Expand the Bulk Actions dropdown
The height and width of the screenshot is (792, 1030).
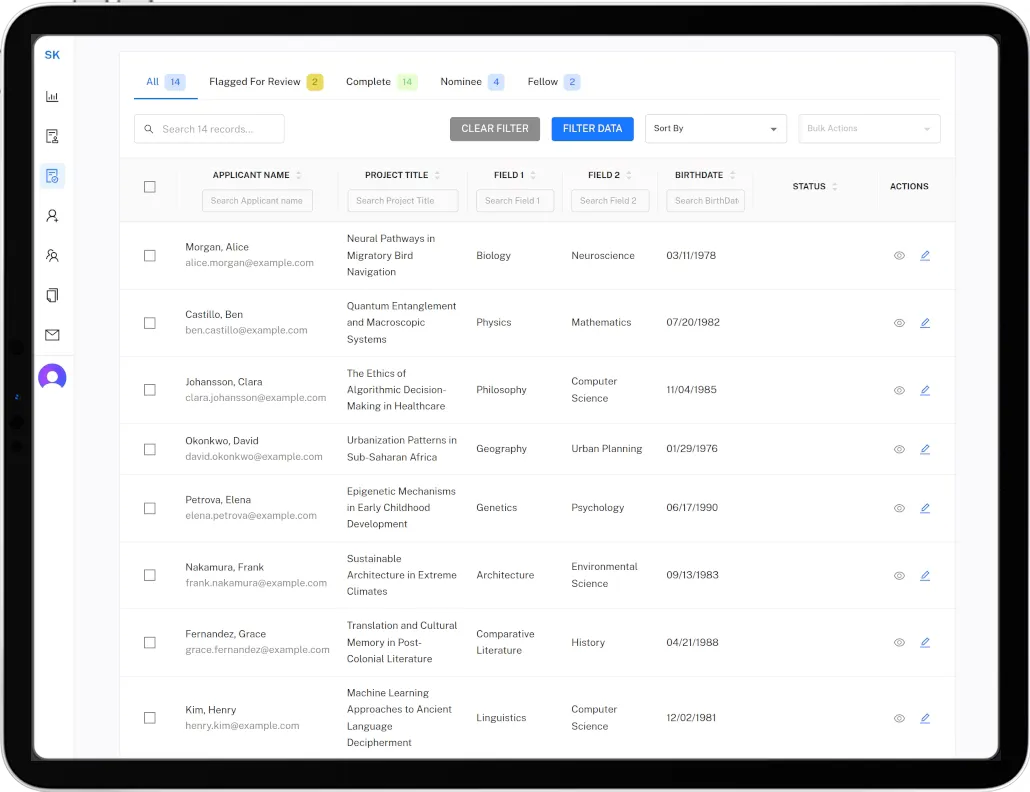pos(869,128)
